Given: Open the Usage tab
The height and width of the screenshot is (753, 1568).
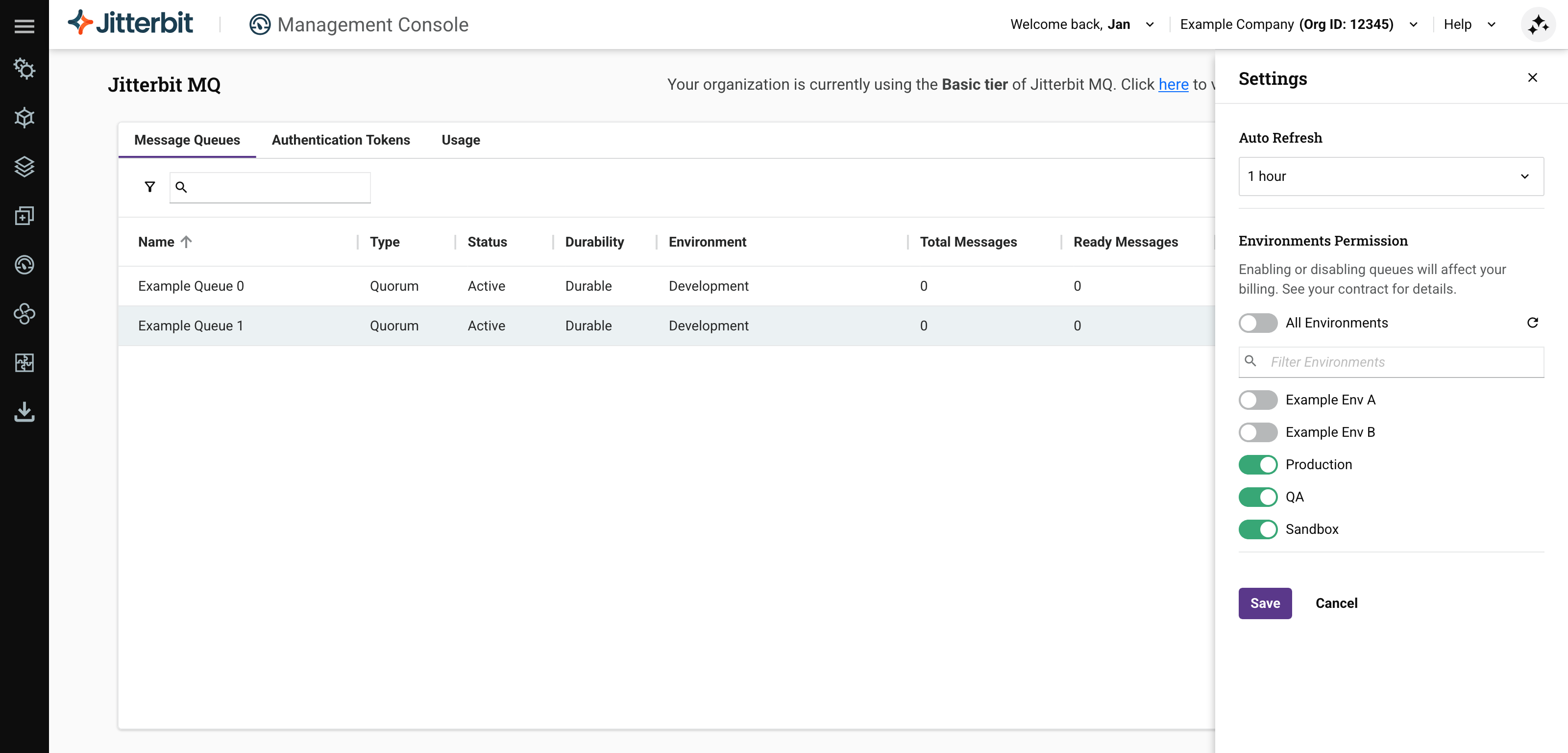Looking at the screenshot, I should [460, 140].
